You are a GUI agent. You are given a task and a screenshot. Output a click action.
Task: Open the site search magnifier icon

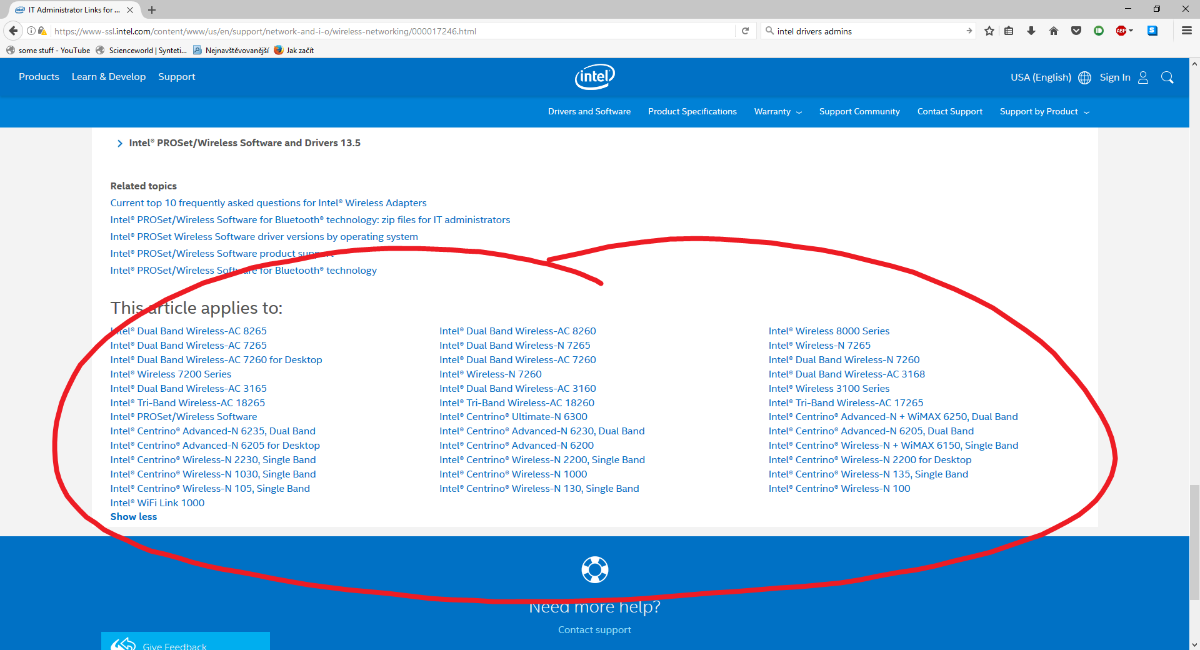coord(1167,77)
